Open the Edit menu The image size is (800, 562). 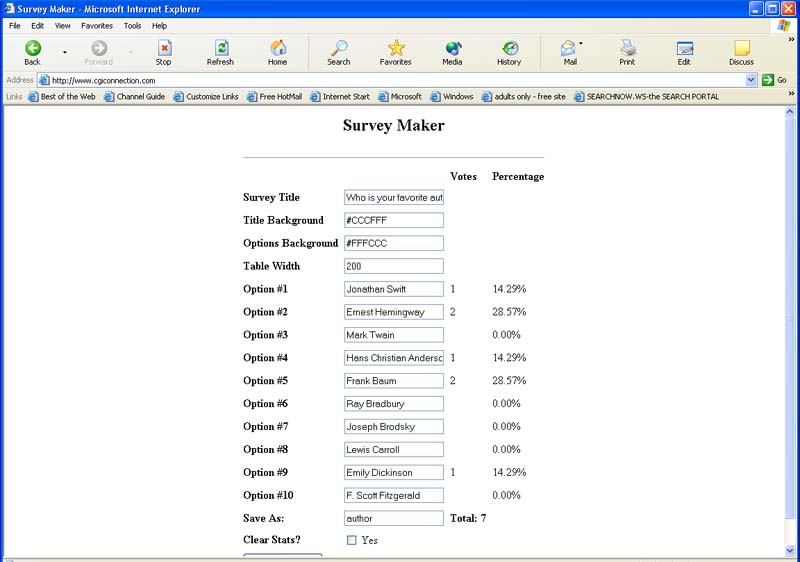[37, 25]
